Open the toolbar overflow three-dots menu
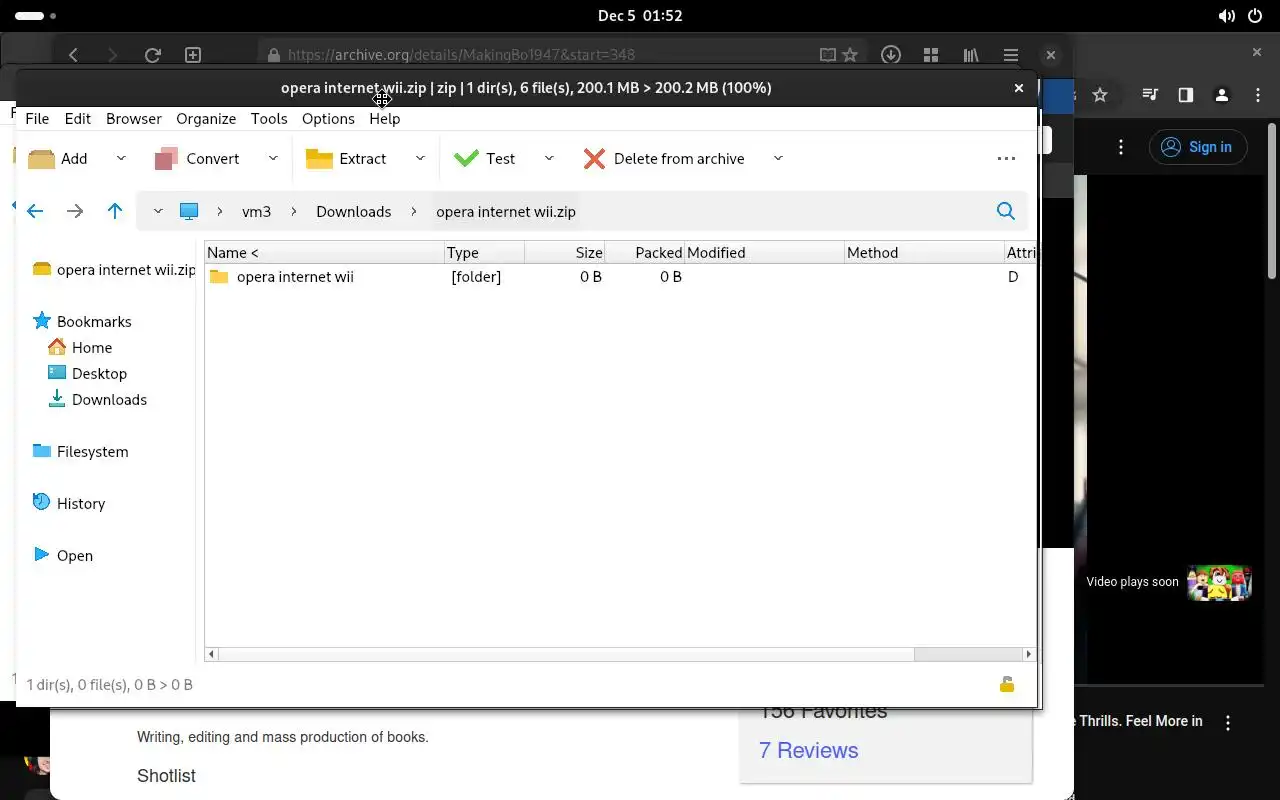The width and height of the screenshot is (1280, 800). click(1006, 158)
